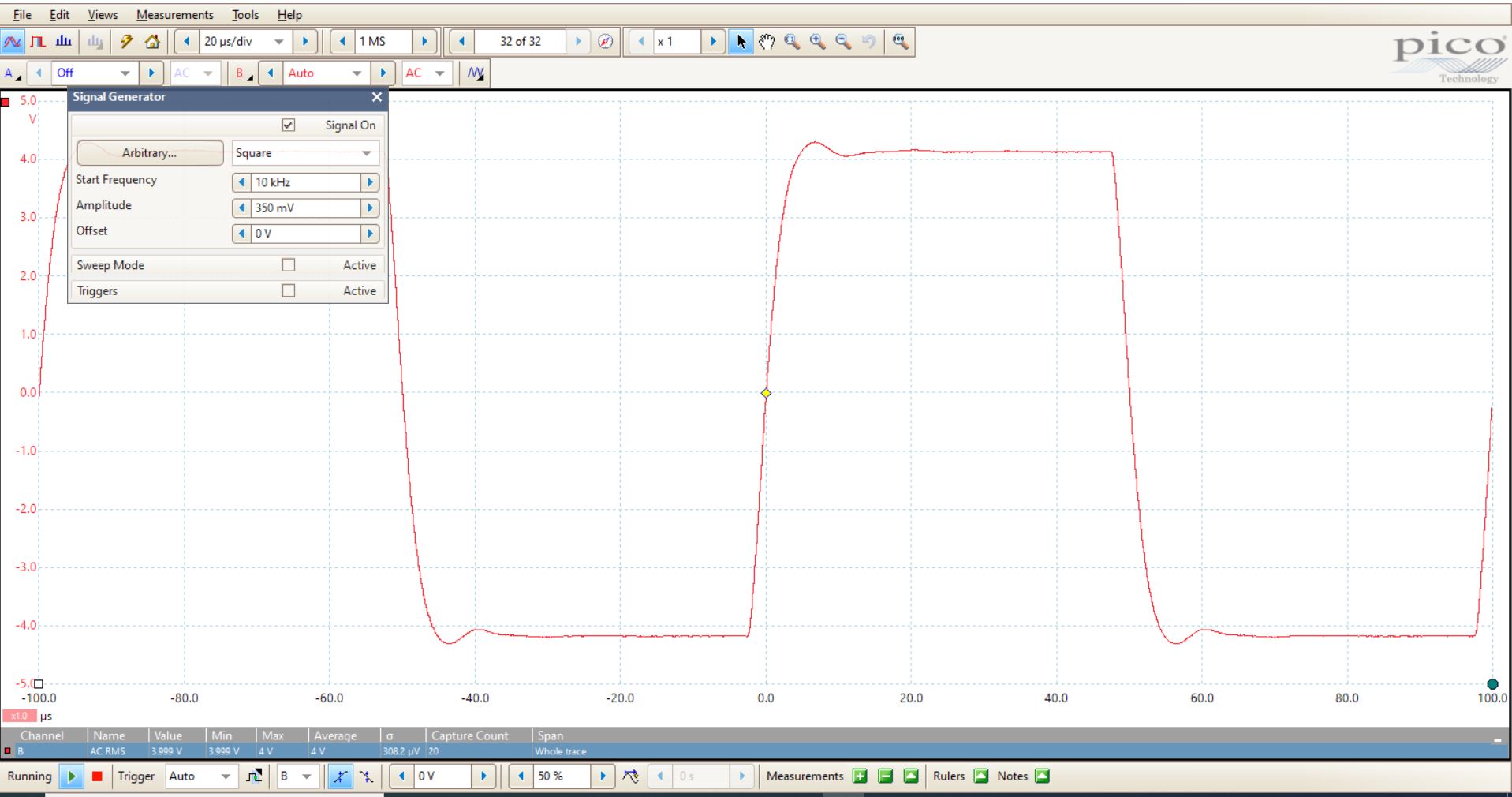Viewport: 1512px width, 797px height.
Task: Stop capturing with the red stop button
Action: tap(98, 776)
